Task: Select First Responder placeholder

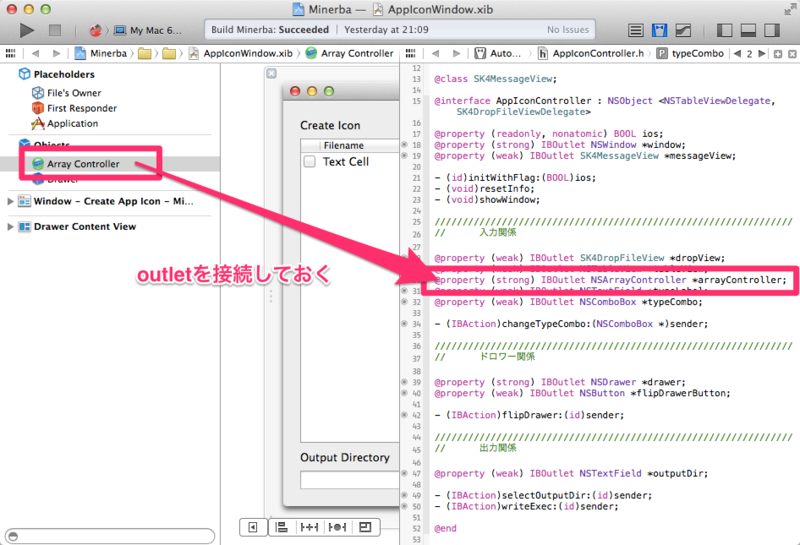Action: [x=74, y=108]
